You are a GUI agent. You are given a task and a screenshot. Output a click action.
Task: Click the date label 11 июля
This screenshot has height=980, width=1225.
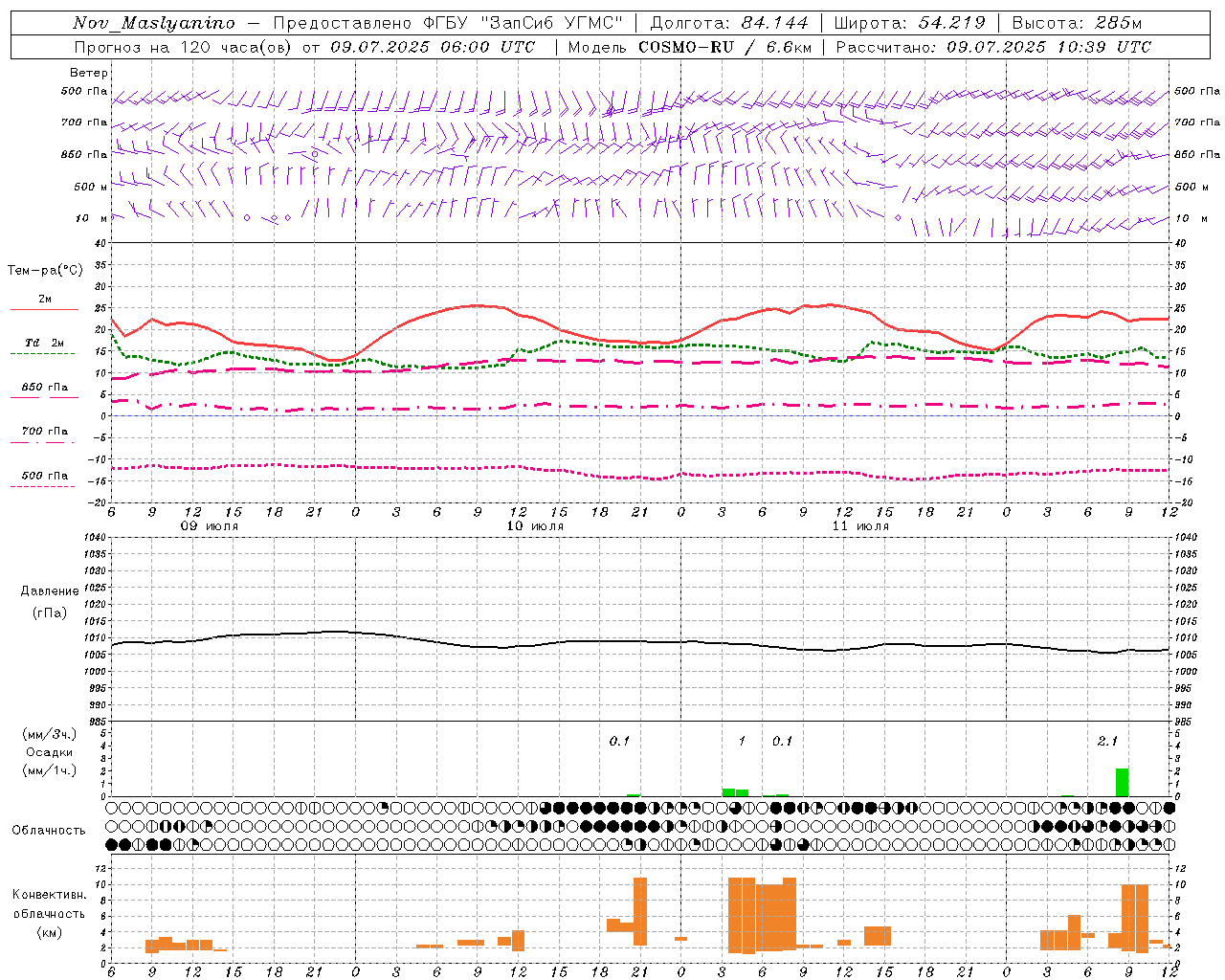click(x=860, y=526)
